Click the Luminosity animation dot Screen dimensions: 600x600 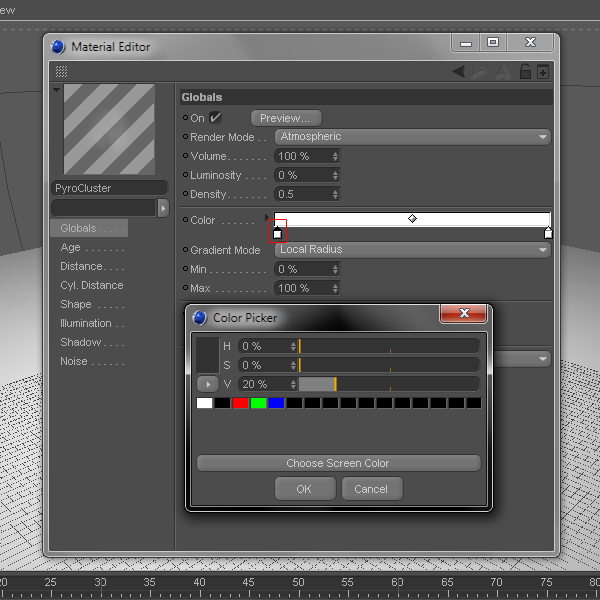[185, 175]
